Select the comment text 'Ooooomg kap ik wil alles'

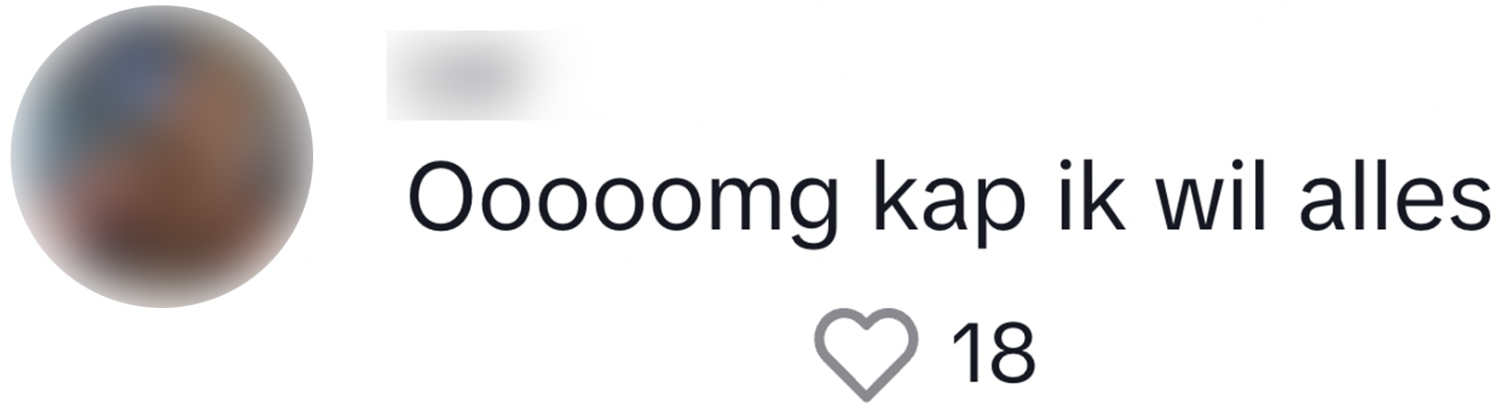[x=949, y=200]
